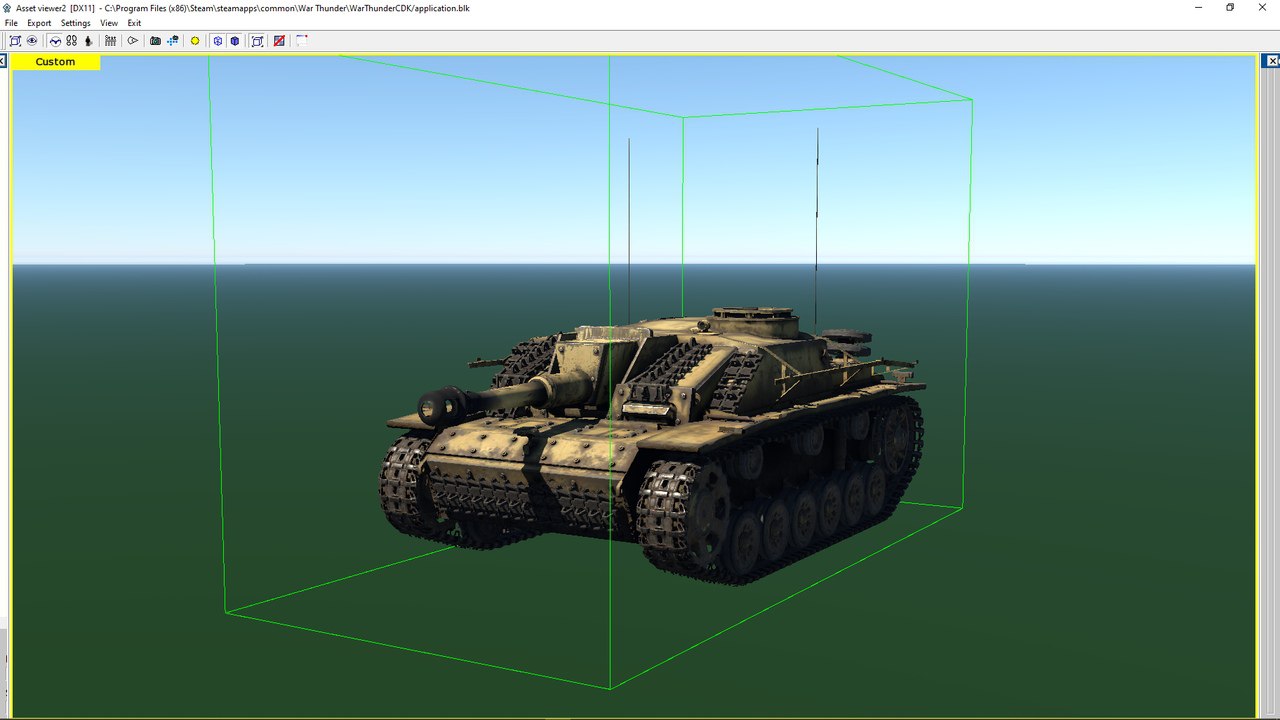This screenshot has height=720, width=1280.
Task: Open the View menu
Action: [109, 23]
